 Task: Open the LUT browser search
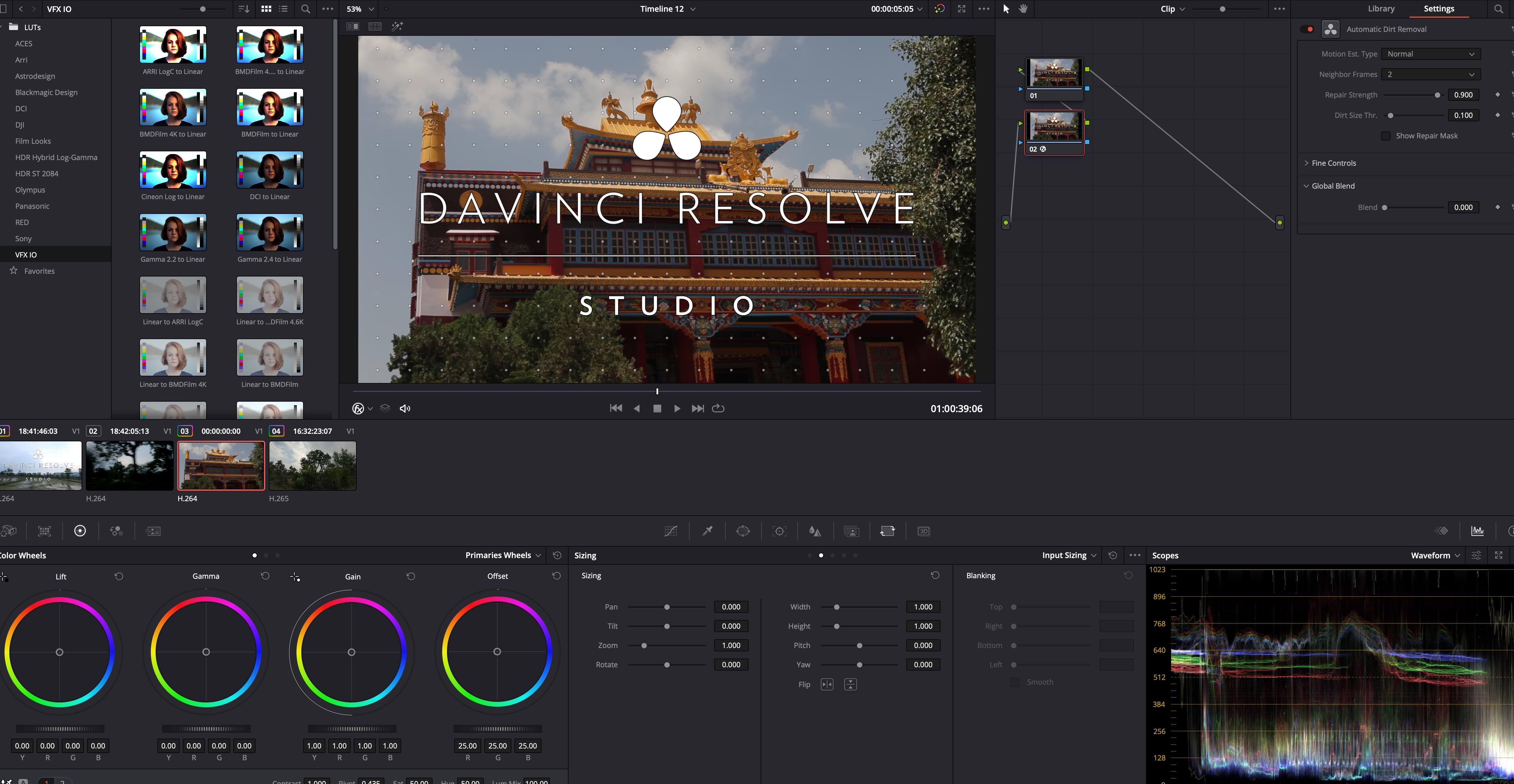pyautogui.click(x=305, y=9)
